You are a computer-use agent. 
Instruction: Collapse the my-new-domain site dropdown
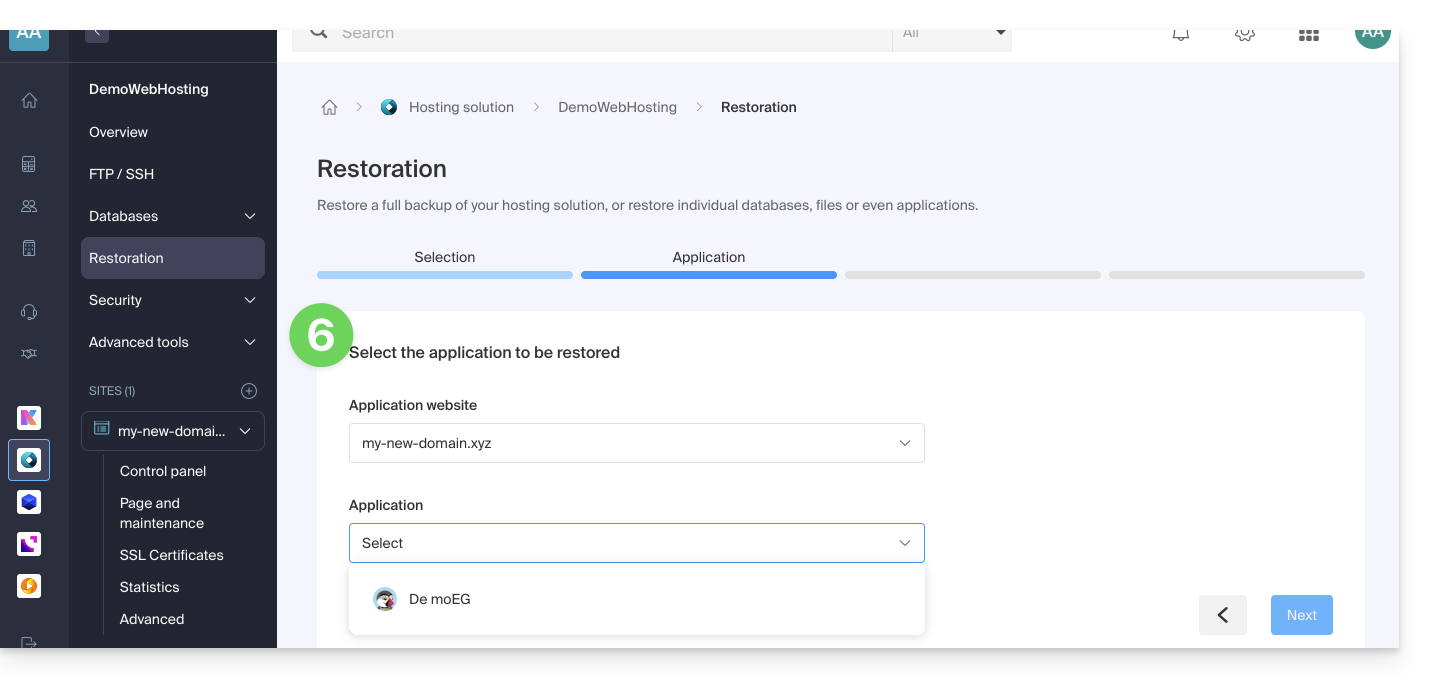[244, 431]
